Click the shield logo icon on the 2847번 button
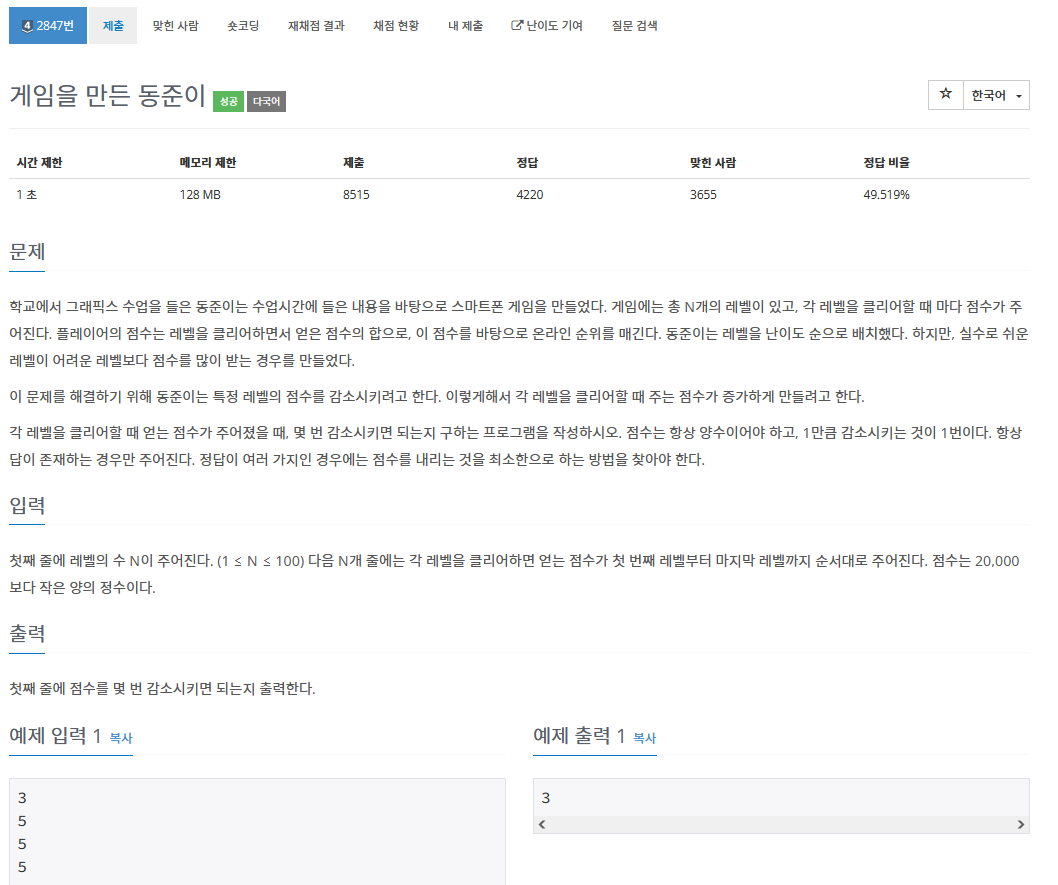 27,25
